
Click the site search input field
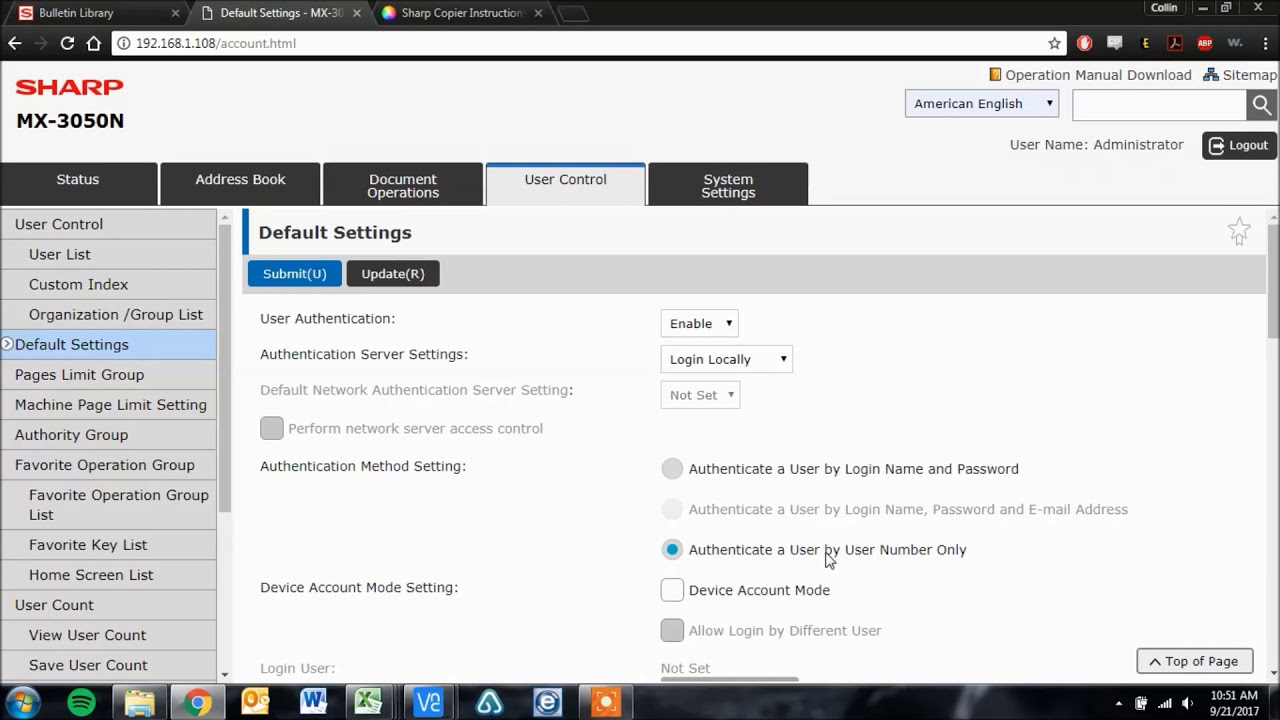pyautogui.click(x=1159, y=104)
